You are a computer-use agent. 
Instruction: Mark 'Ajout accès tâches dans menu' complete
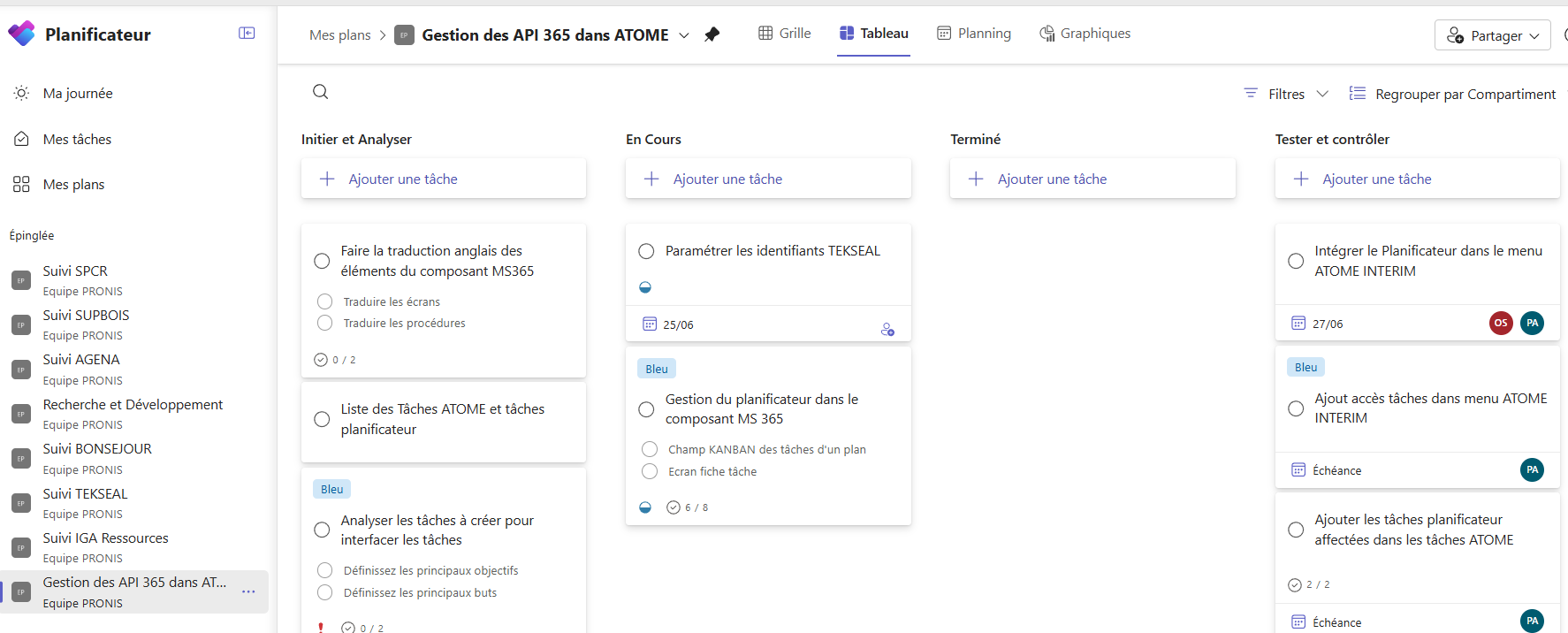click(1296, 408)
